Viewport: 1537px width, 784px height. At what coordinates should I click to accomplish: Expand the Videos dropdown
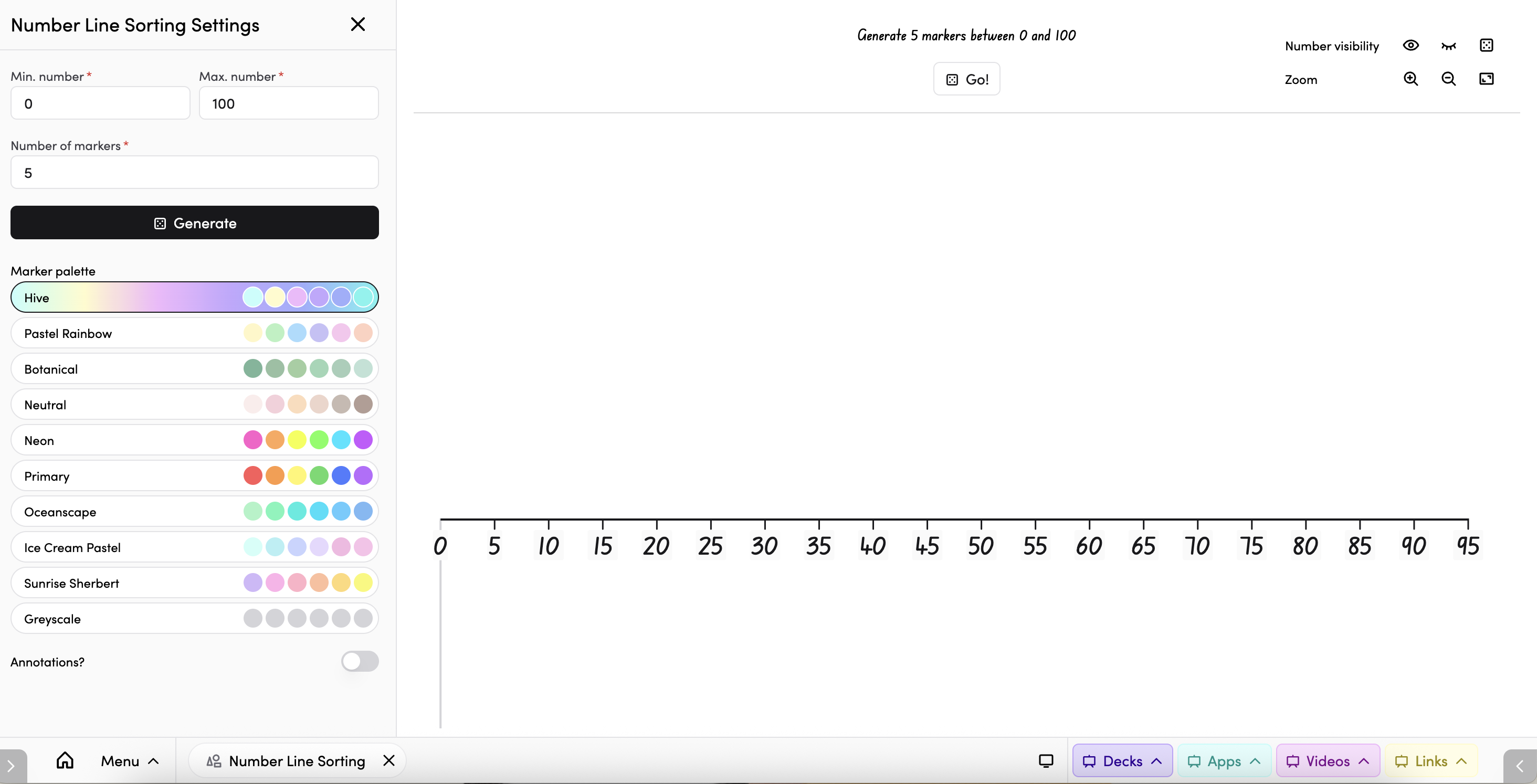pyautogui.click(x=1327, y=761)
